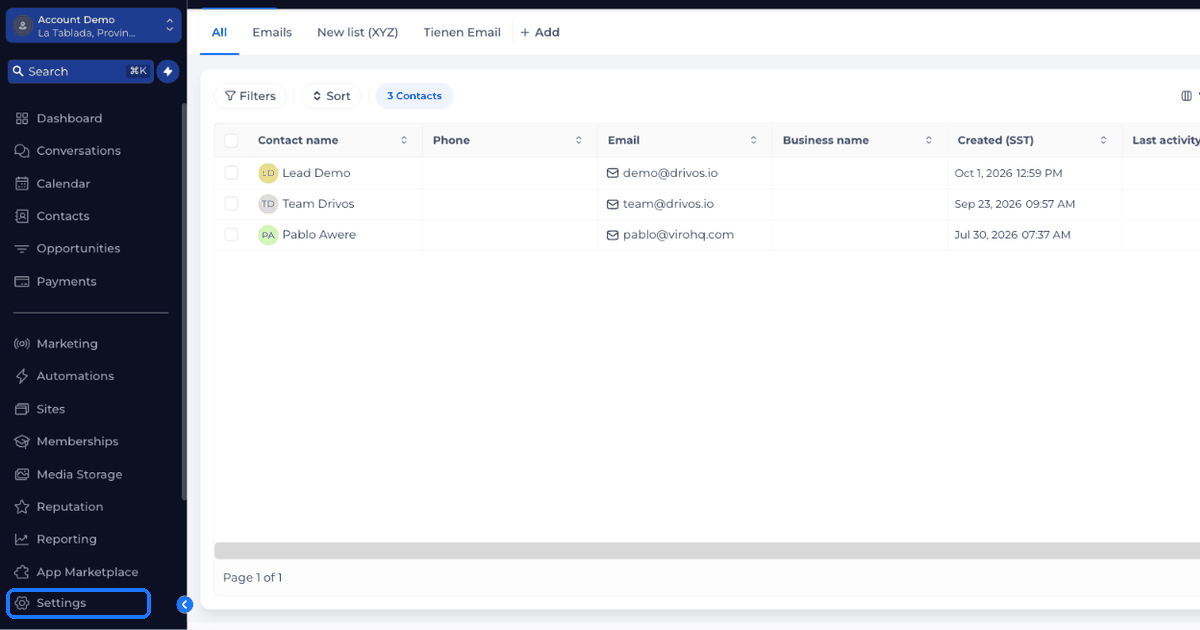This screenshot has width=1200, height=630.
Task: Click the Account Demo avatar icon
Action: point(23,26)
